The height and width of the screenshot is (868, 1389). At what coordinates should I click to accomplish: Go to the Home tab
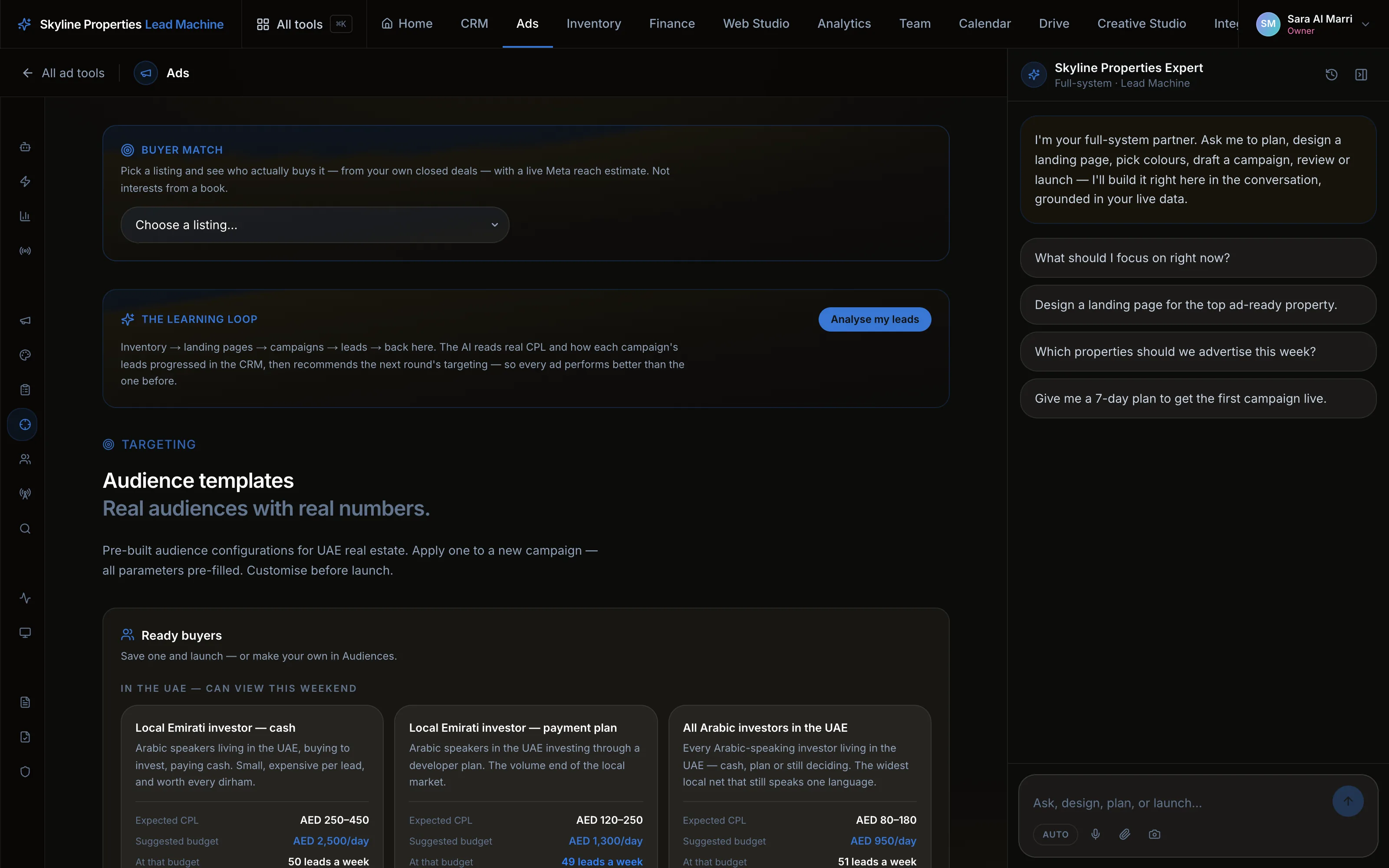tap(407, 23)
